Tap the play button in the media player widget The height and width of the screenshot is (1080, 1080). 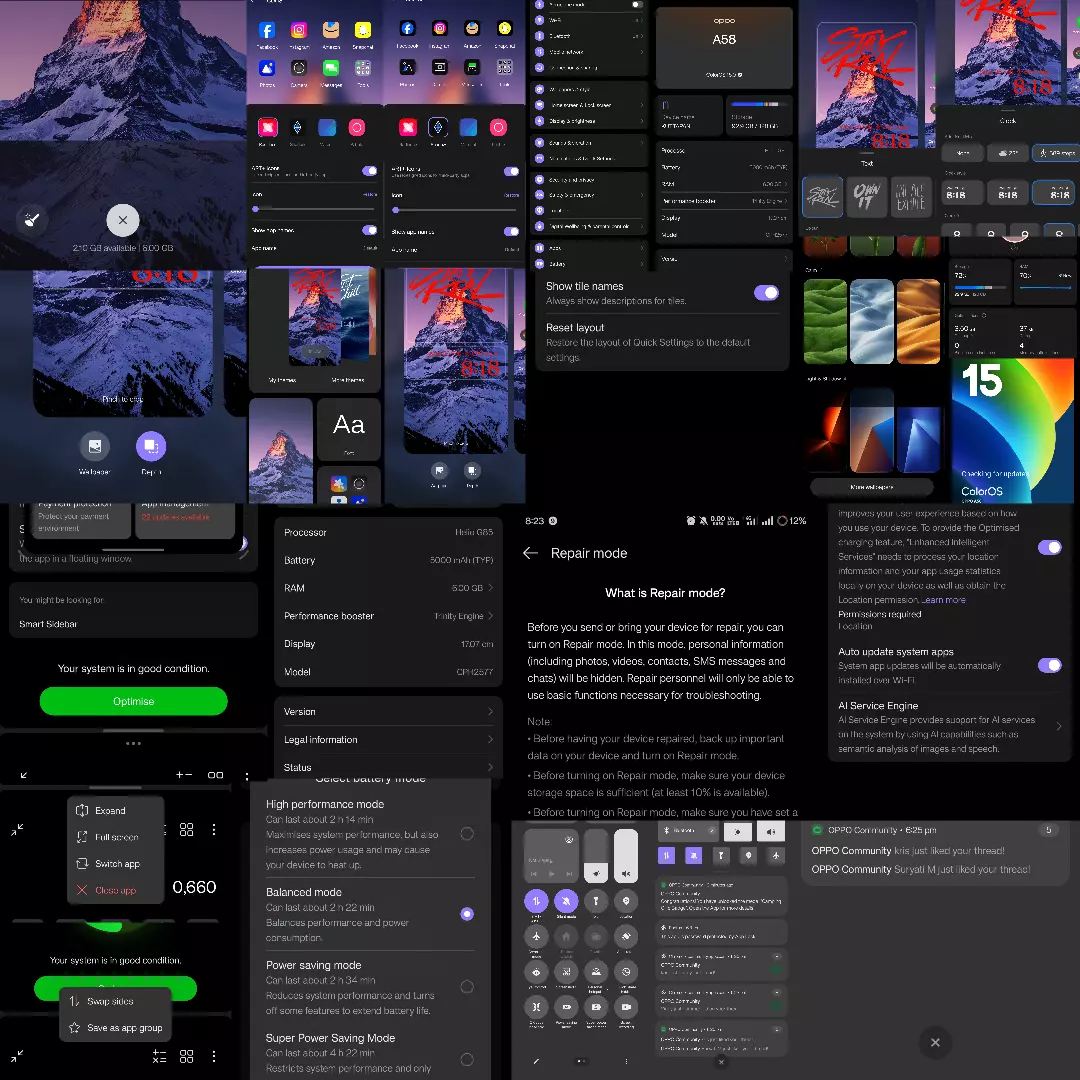click(x=551, y=873)
